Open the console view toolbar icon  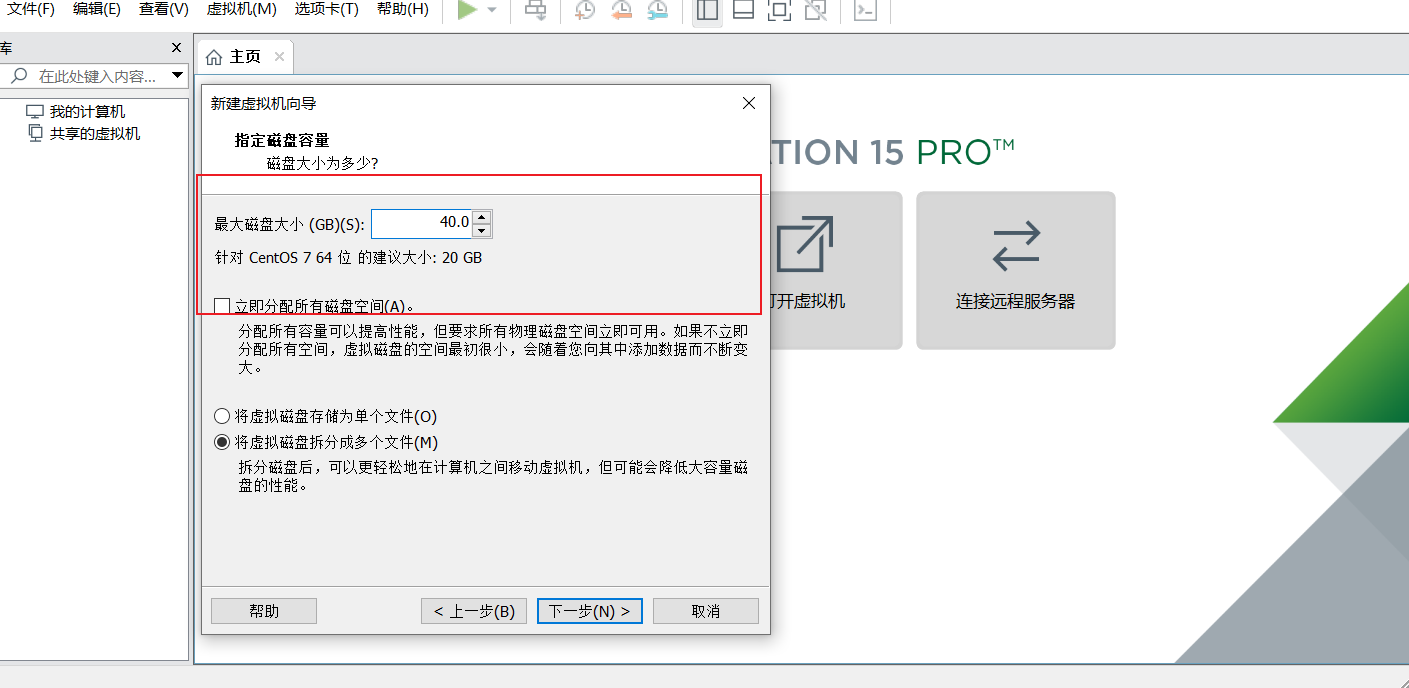[x=865, y=10]
